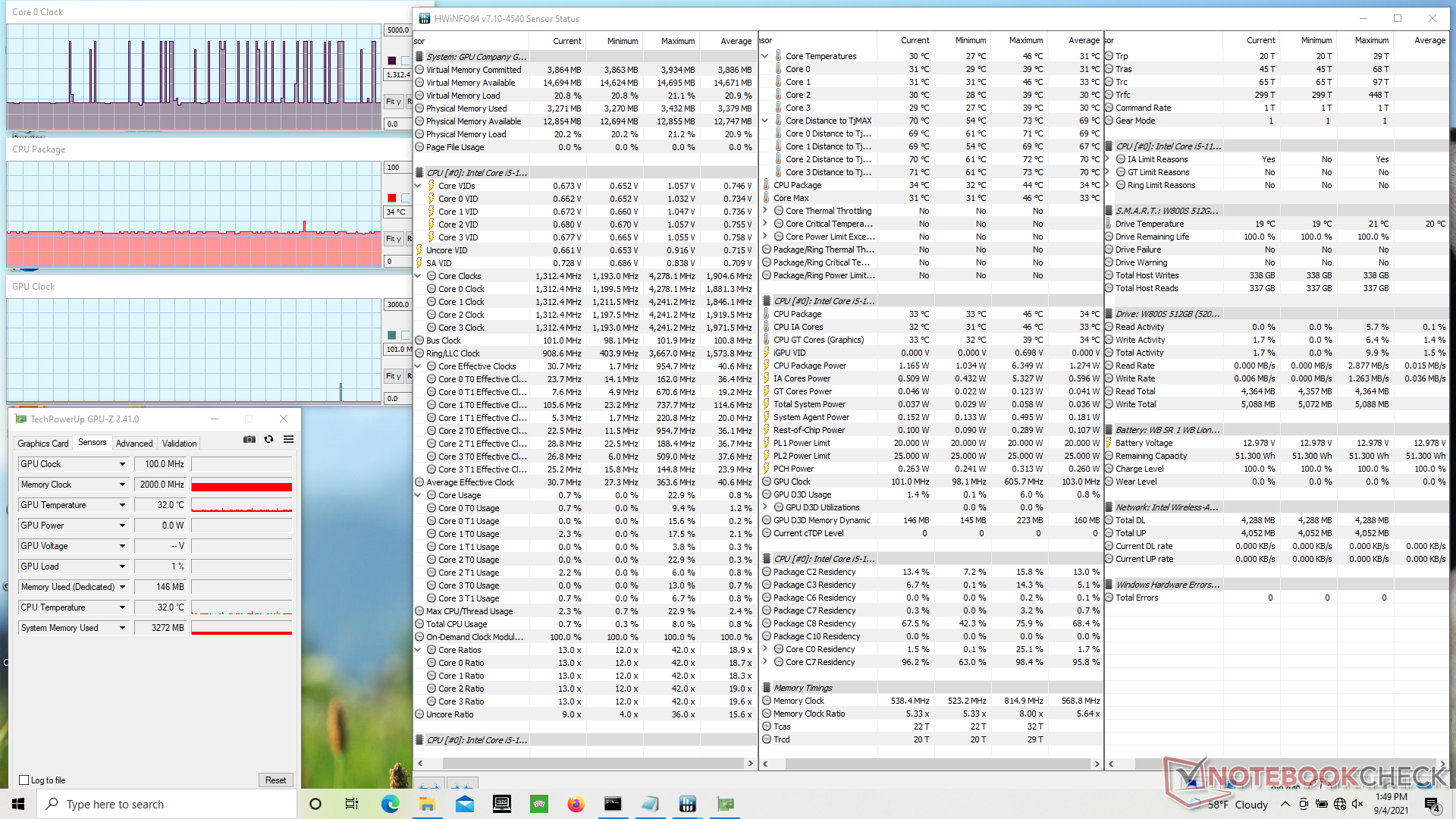
Task: Click the thermometer icon next to CPU Package temperature
Action: tap(767, 185)
